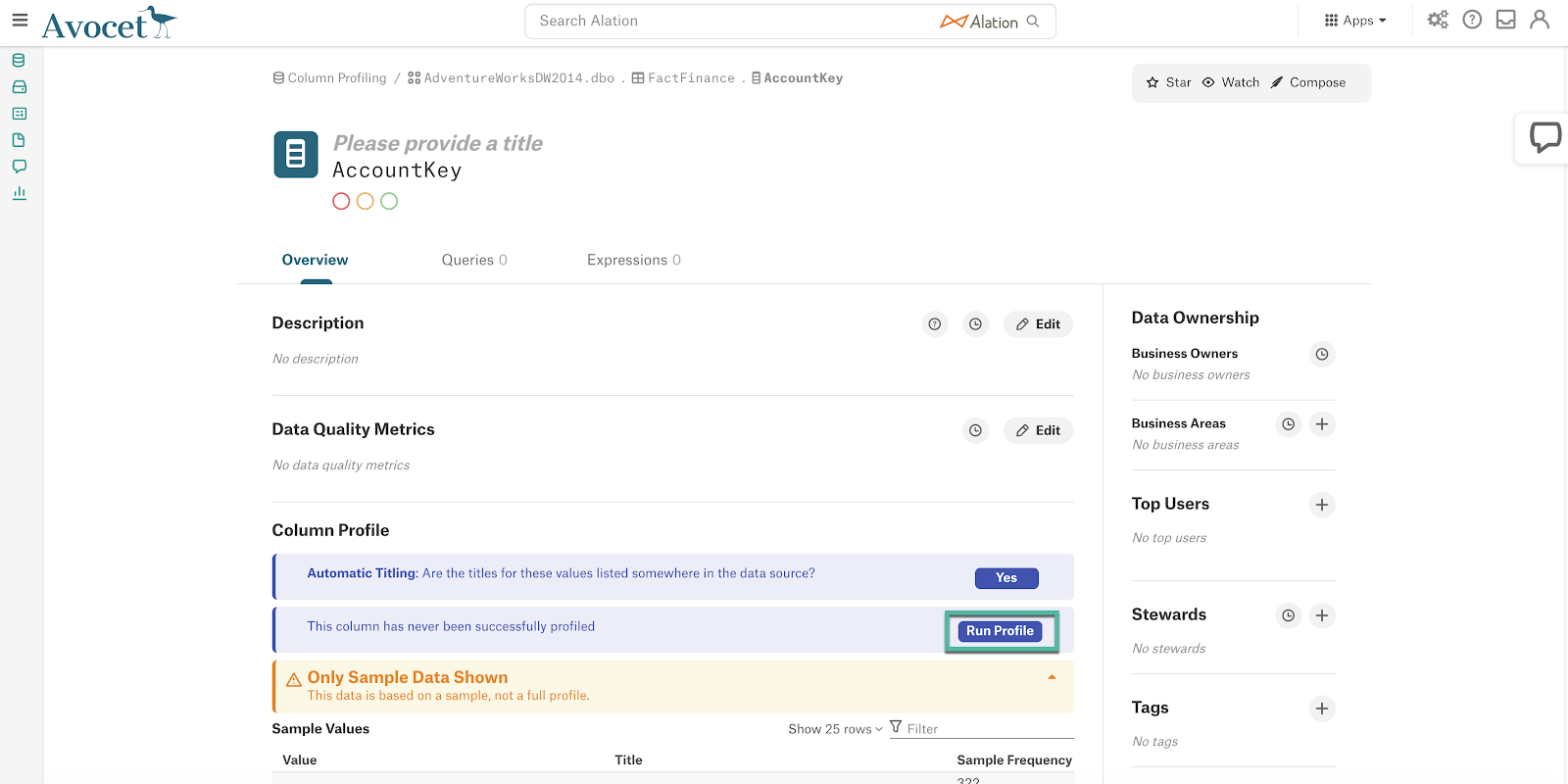This screenshot has height=784, width=1568.
Task: Open the bar chart dashboards icon in sidebar
Action: pyautogui.click(x=19, y=193)
